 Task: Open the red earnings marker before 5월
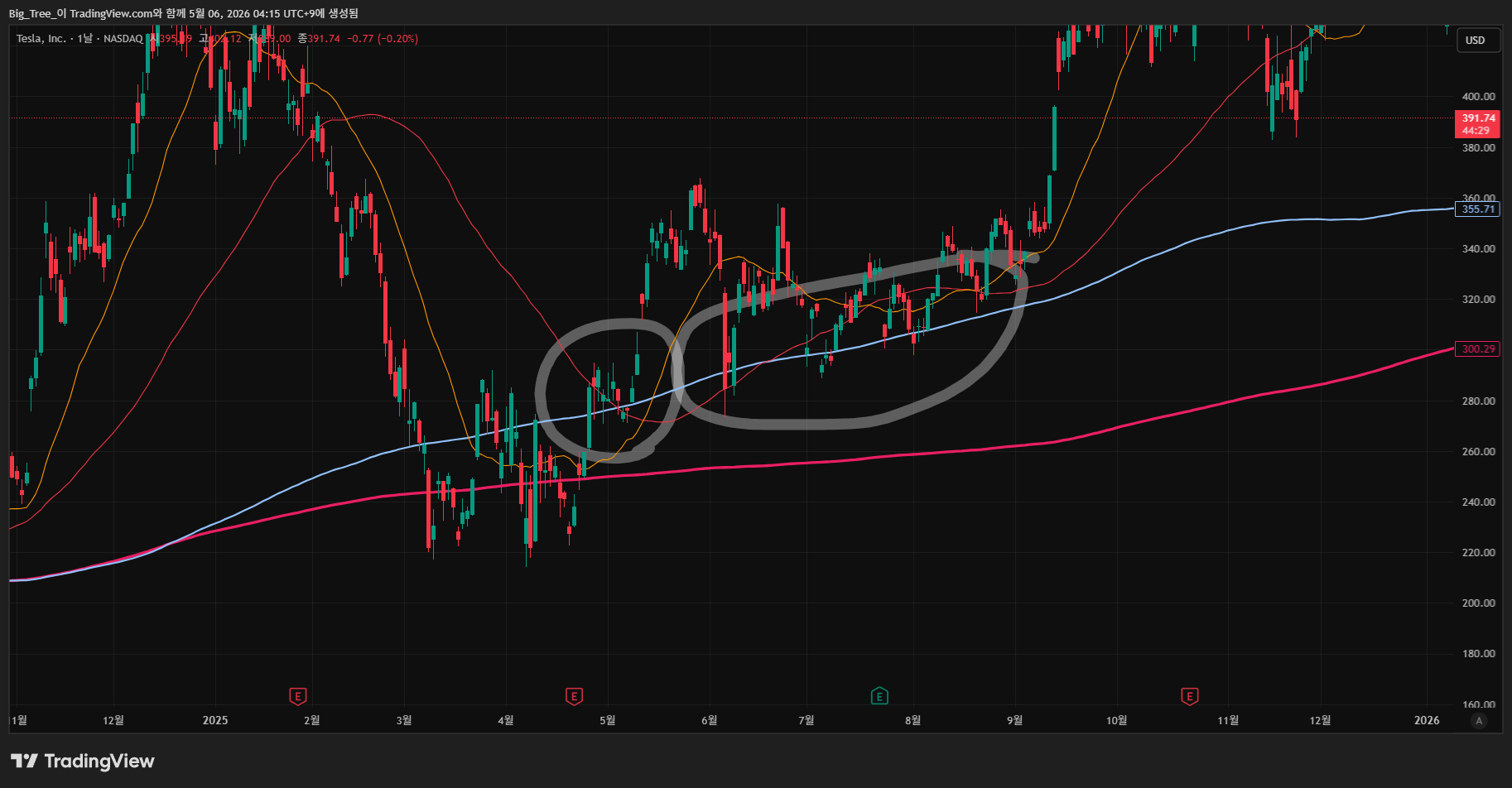pyautogui.click(x=574, y=697)
